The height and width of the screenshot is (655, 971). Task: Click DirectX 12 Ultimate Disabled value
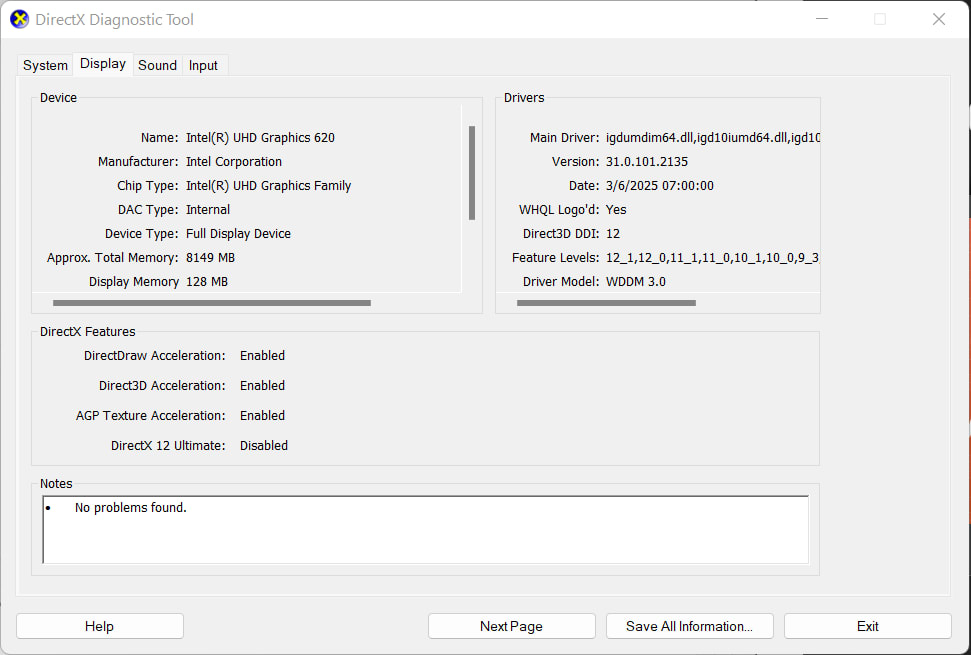pos(264,446)
